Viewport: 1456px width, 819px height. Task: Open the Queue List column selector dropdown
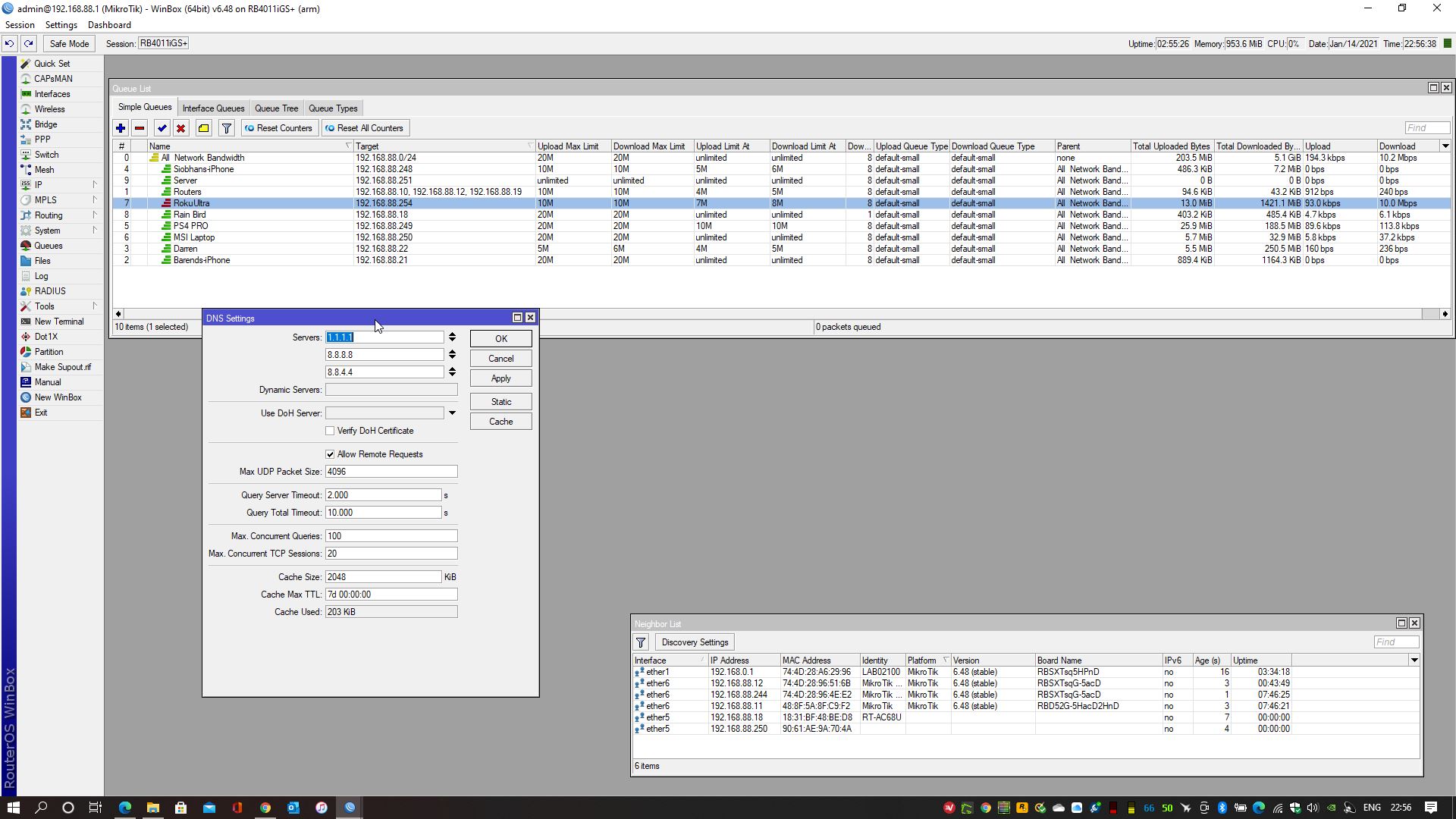coord(1445,146)
